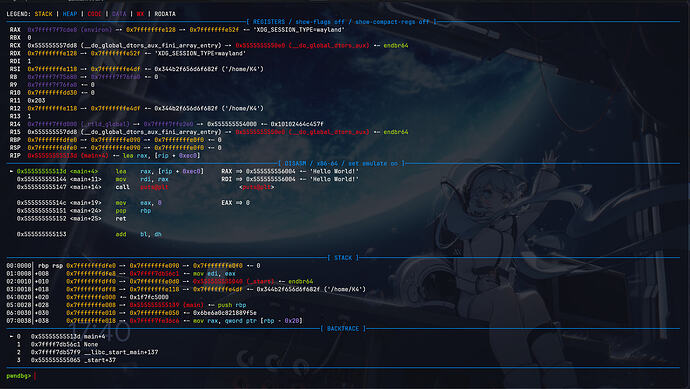Click DATA in the LEGEND line
Image resolution: width=690 pixels, height=389 pixels.
119,14
